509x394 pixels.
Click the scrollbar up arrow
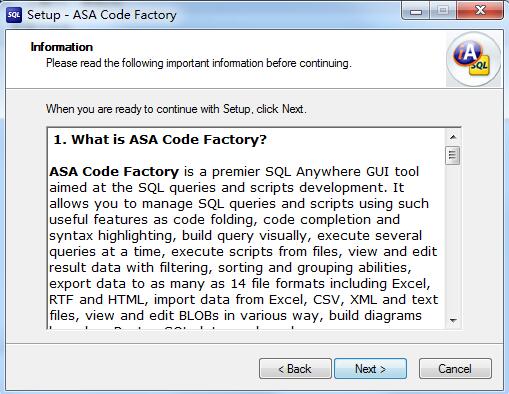(453, 137)
